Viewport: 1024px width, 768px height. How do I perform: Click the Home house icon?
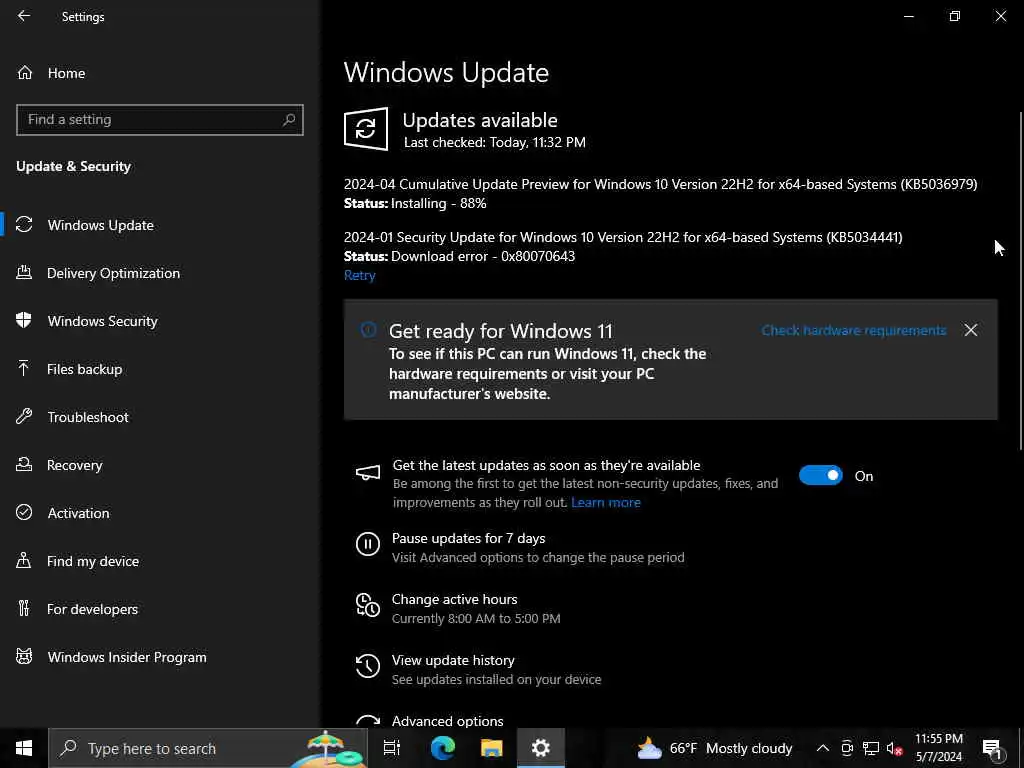click(25, 72)
